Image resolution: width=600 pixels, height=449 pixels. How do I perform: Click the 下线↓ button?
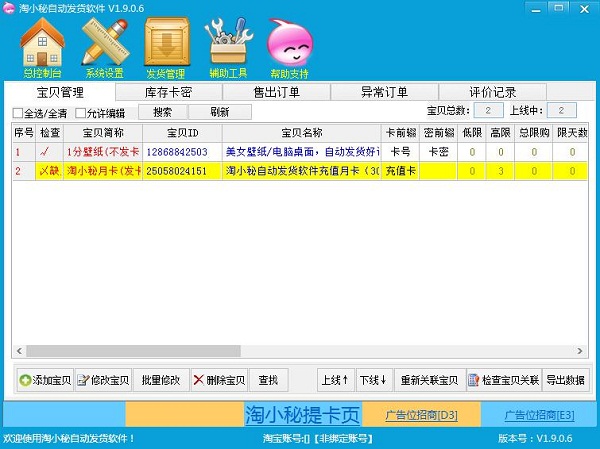pyautogui.click(x=373, y=380)
